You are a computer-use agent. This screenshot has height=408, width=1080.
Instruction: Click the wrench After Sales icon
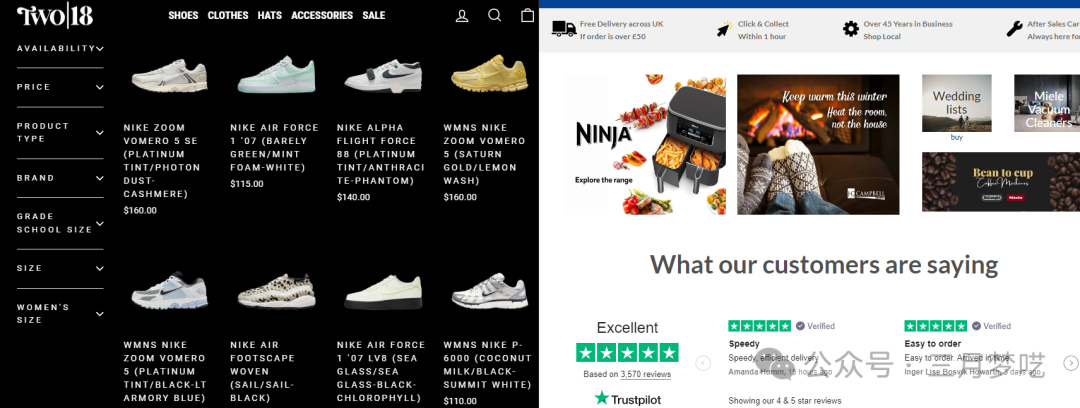point(1014,29)
